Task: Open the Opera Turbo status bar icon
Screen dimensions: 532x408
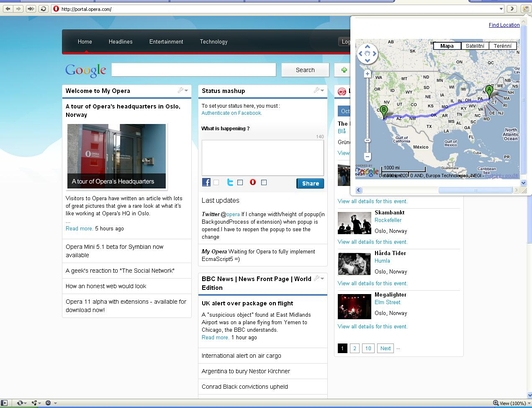Action: [x=48, y=403]
